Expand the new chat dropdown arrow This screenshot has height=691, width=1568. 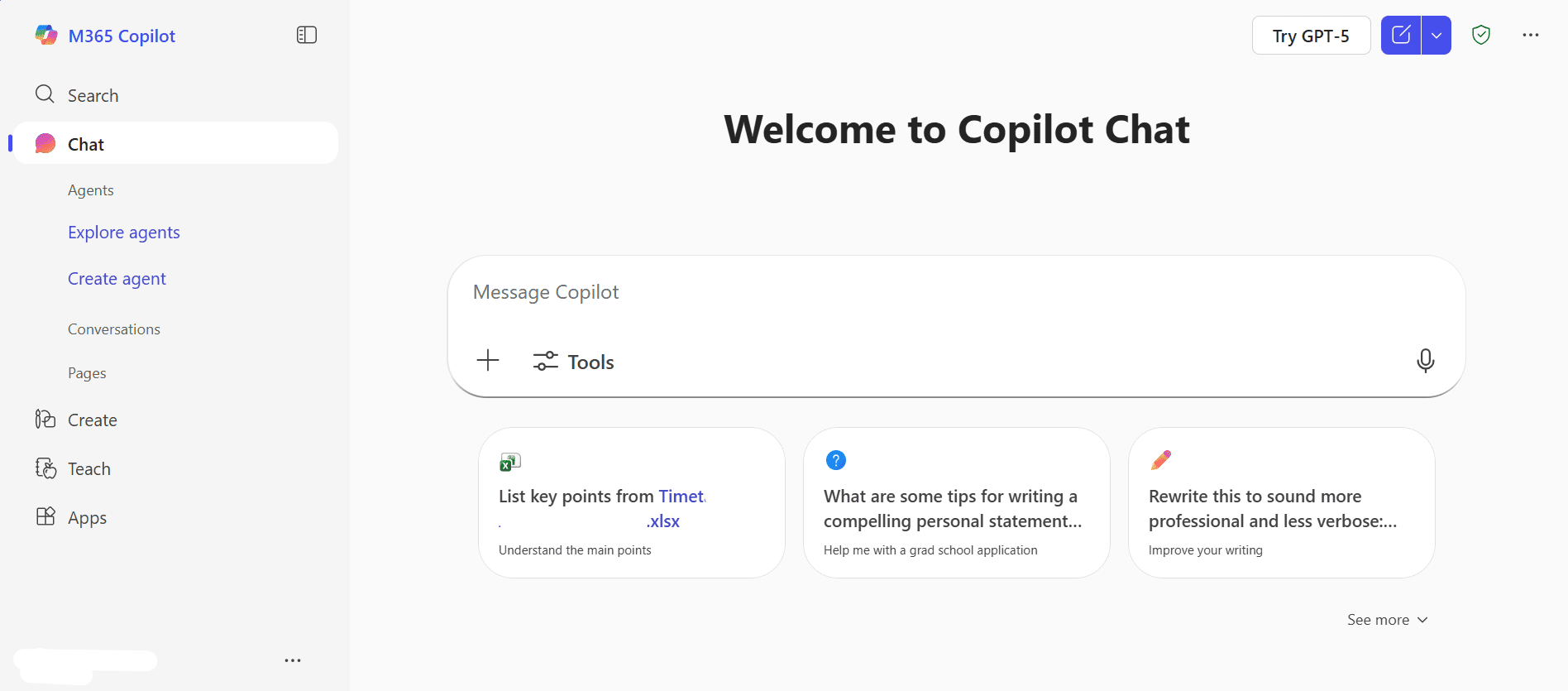[x=1437, y=36]
